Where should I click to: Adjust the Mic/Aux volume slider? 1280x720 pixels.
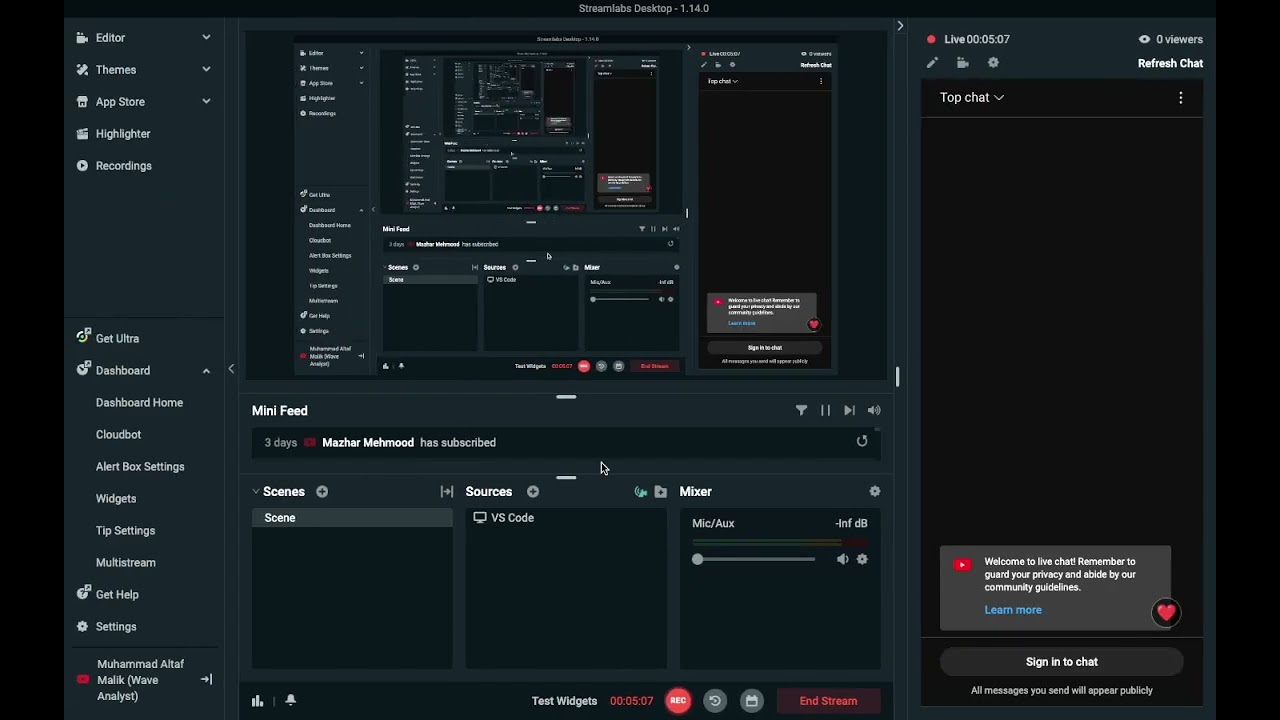tap(754, 559)
